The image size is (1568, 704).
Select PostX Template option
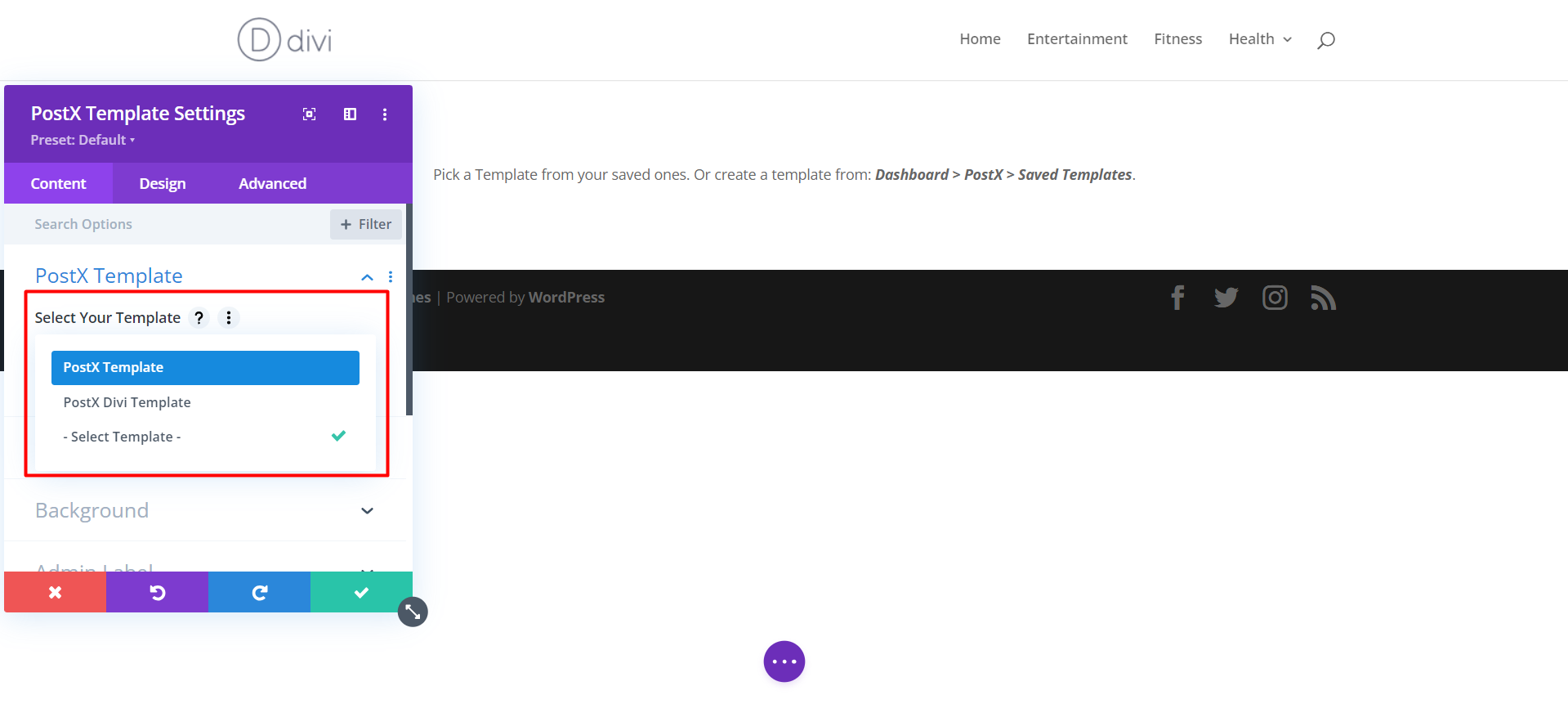205,368
